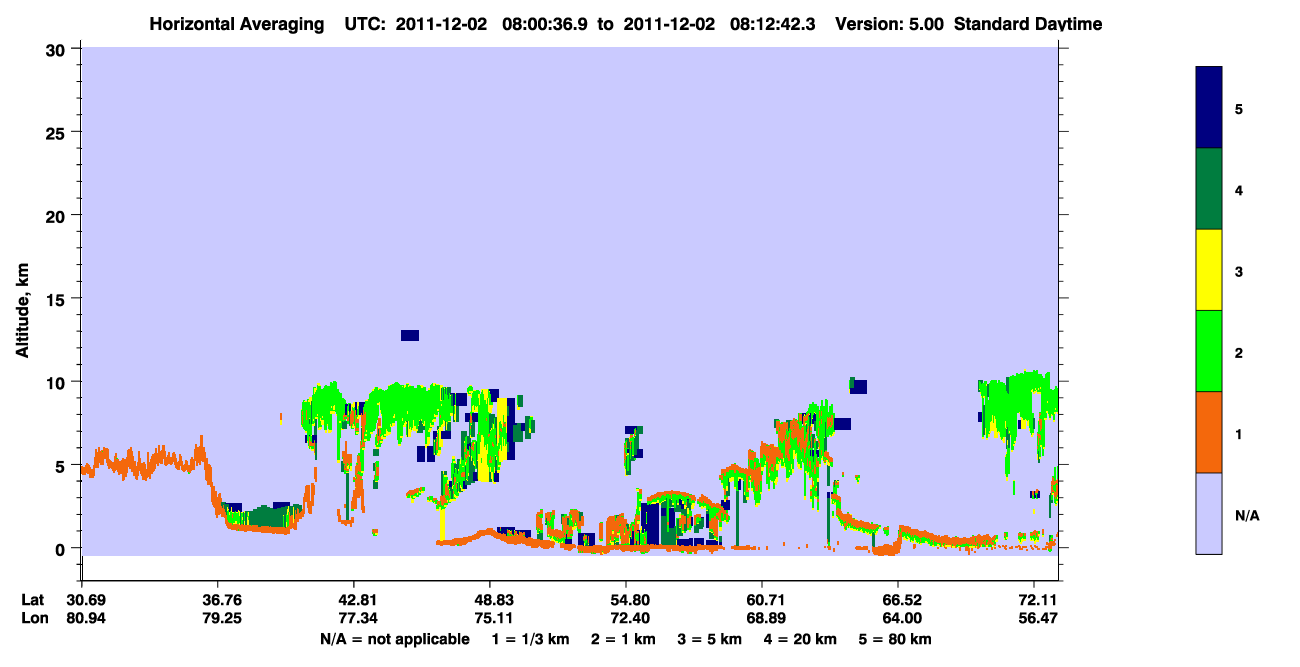Viewport: 1300px width, 667px height.
Task: Click the 'Lat' row label
Action: pos(33,600)
